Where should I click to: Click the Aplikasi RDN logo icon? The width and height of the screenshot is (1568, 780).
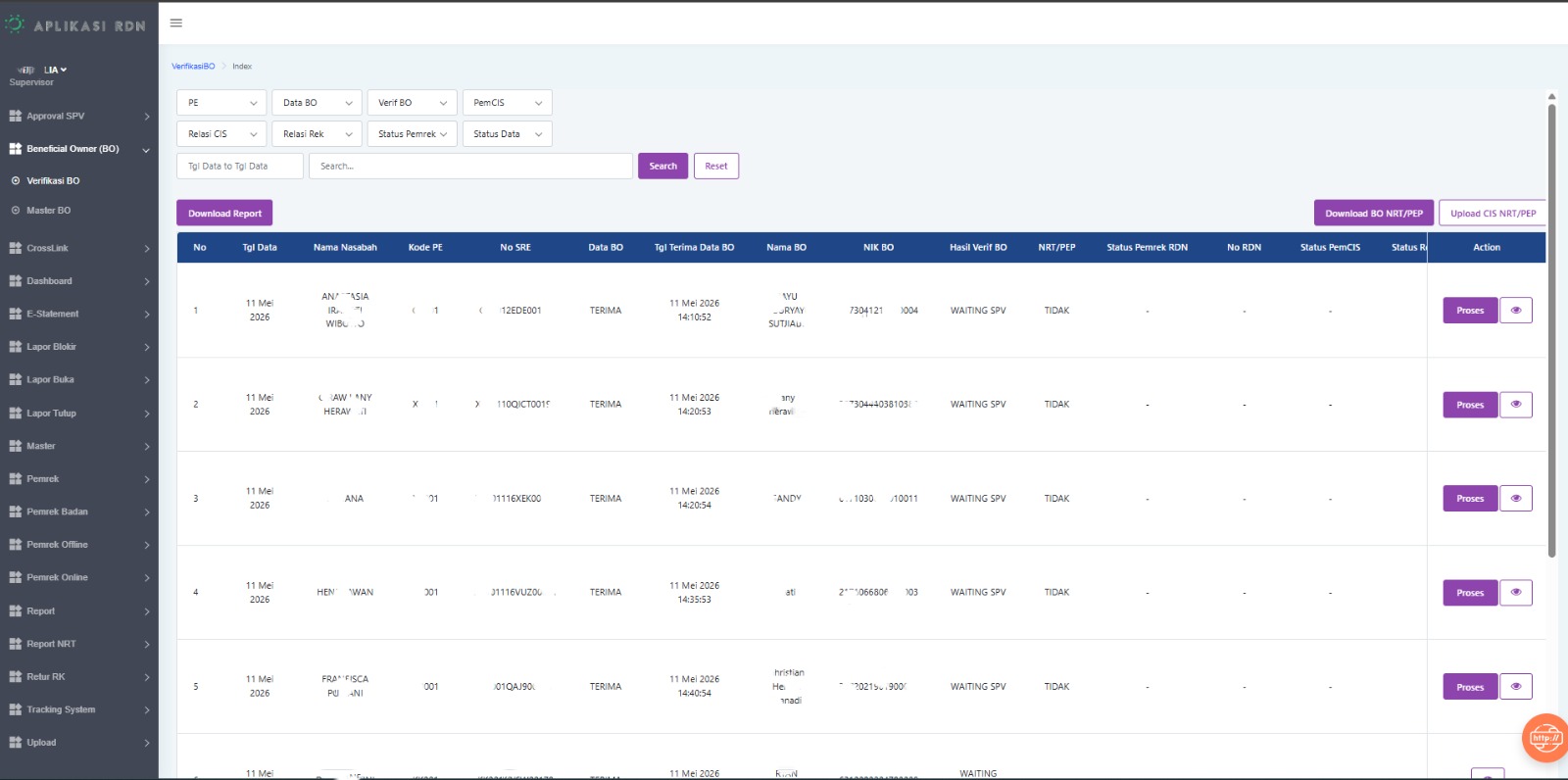click(15, 24)
